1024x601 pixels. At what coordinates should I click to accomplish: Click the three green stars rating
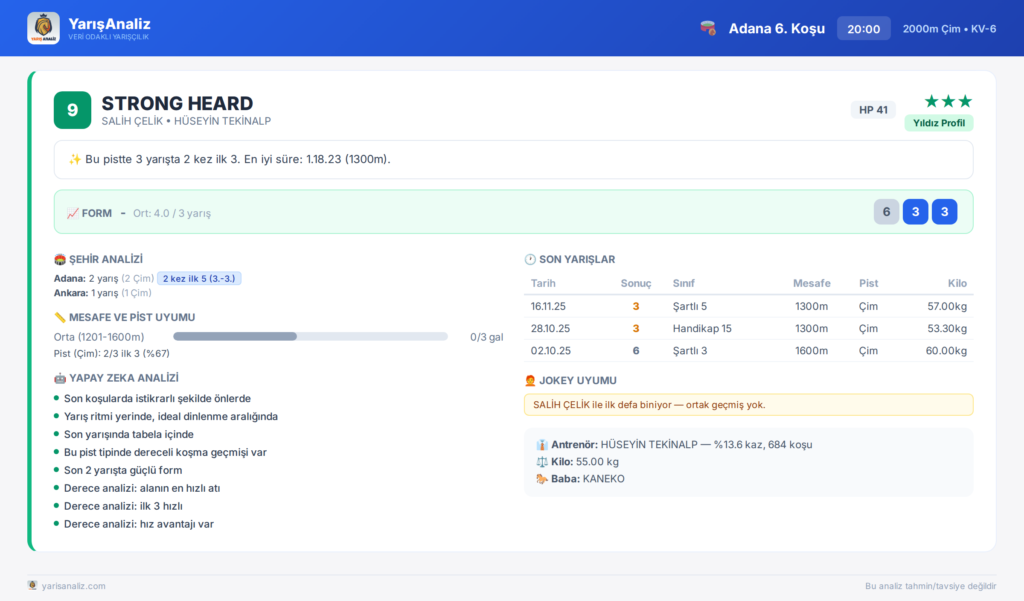[948, 101]
